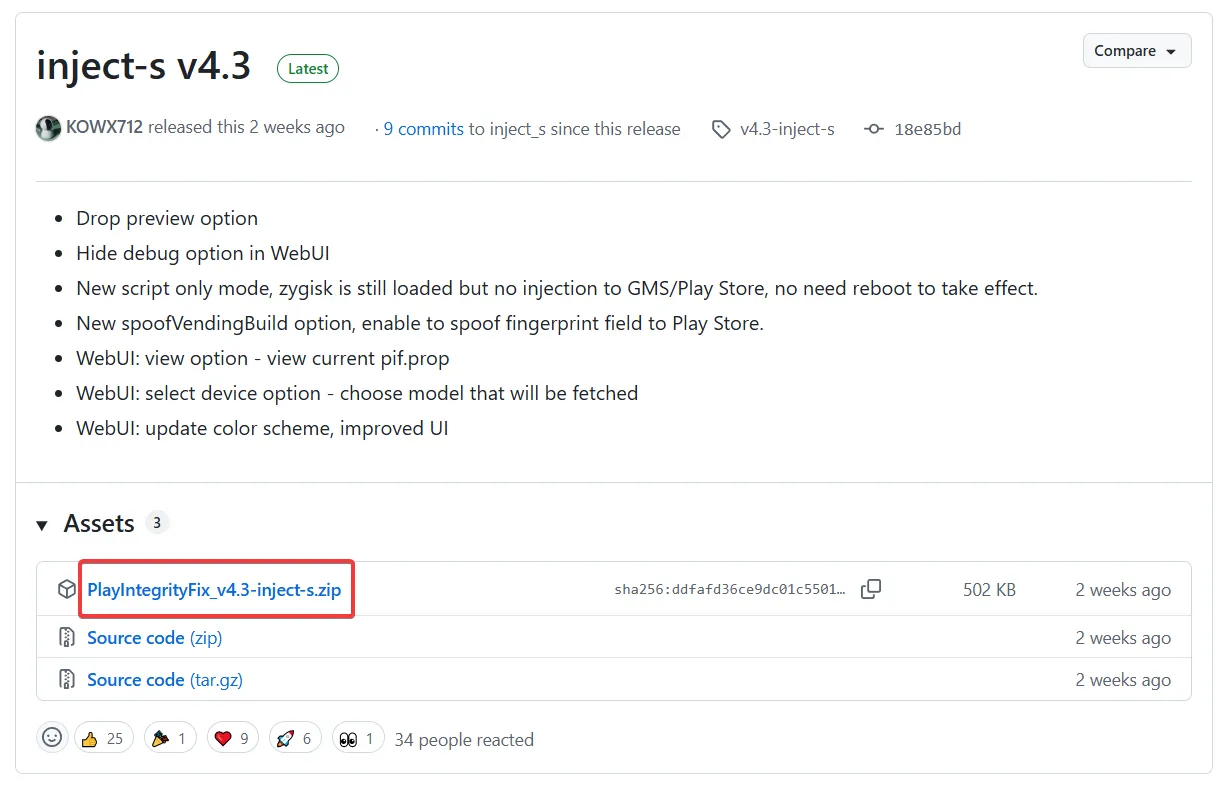
Task: Click the commit icon beside 18e85bd
Action: point(874,129)
